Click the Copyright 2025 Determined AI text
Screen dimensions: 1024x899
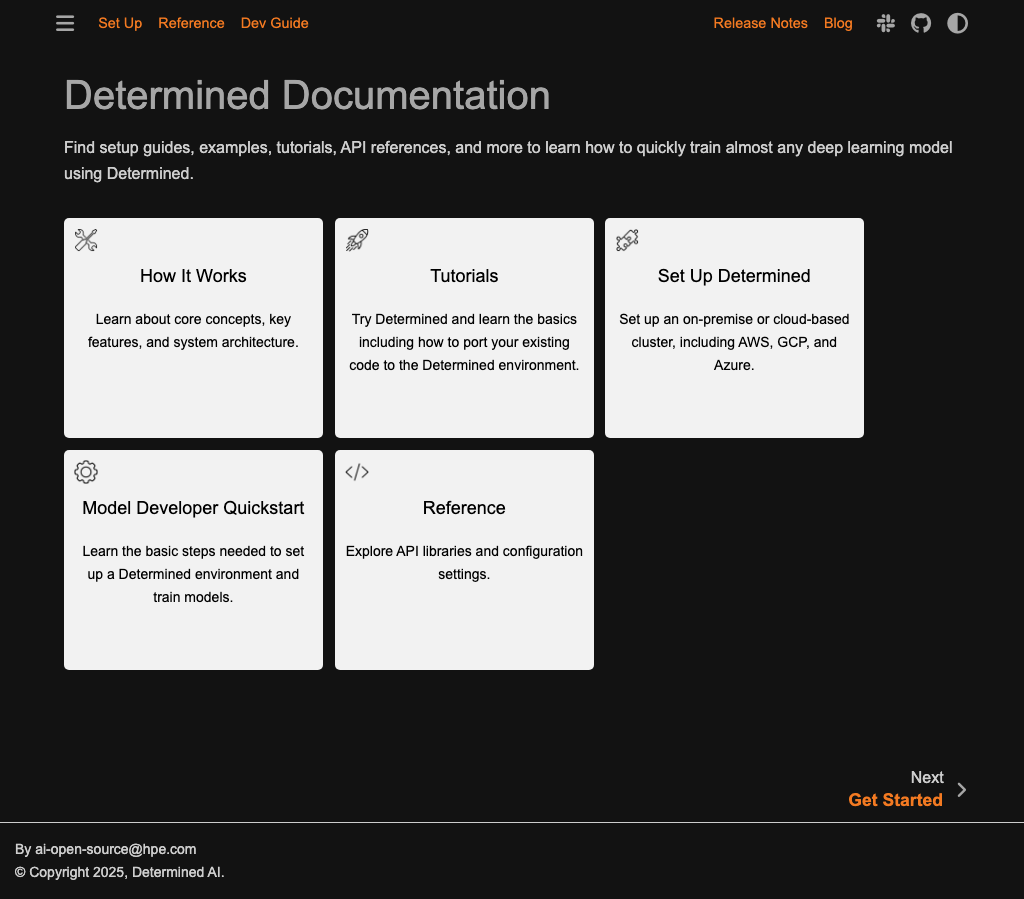tap(120, 872)
